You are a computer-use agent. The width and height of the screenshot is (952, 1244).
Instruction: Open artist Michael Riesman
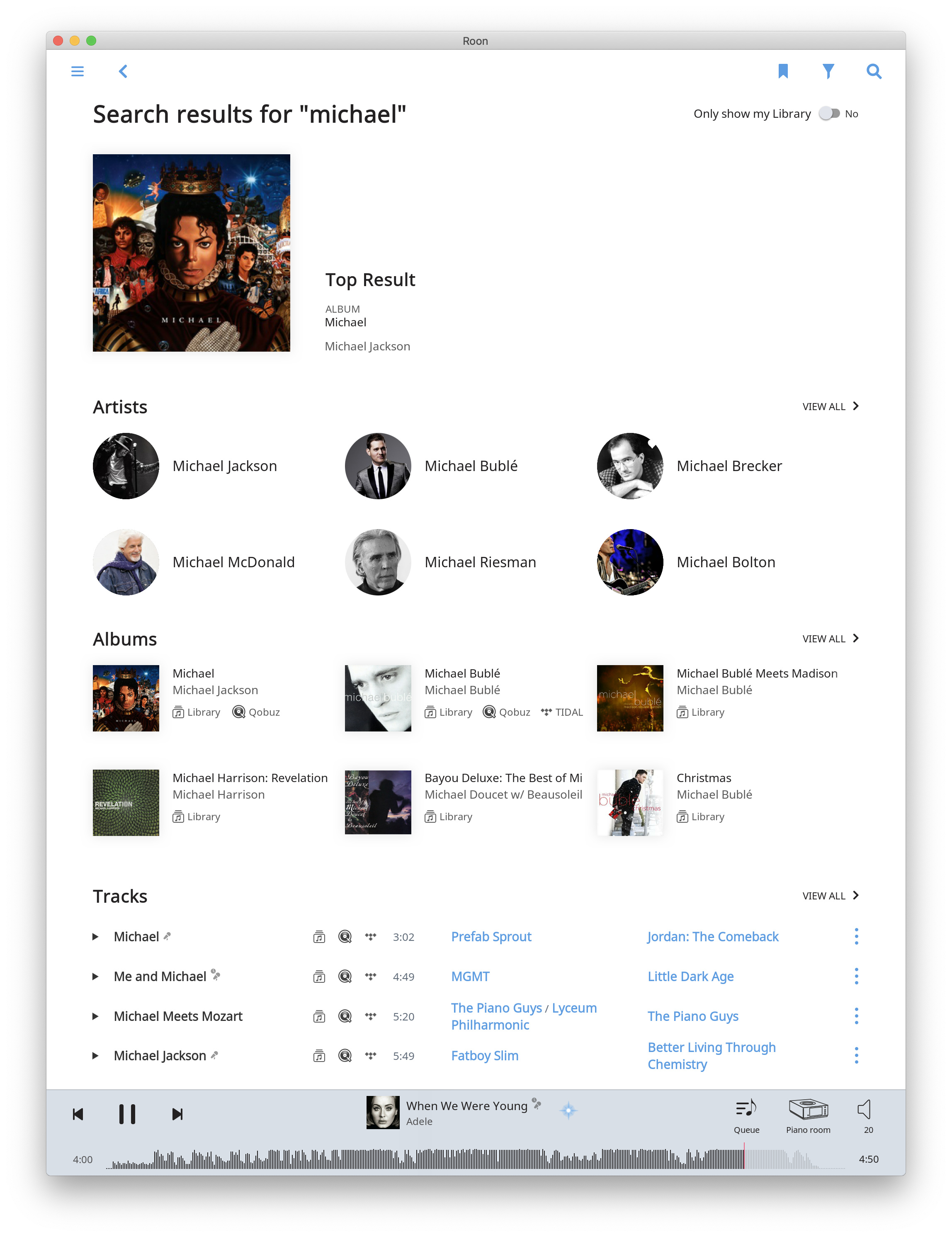coord(480,562)
